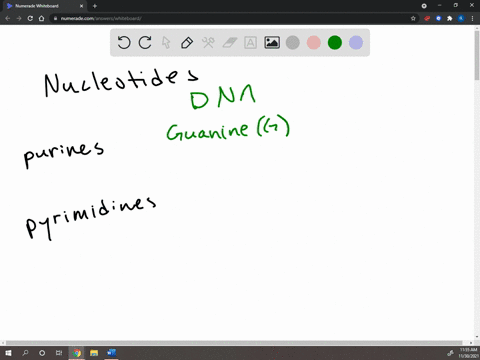The height and width of the screenshot is (360, 480).
Task: Undo the last whiteboard stroke
Action: pyautogui.click(x=124, y=43)
